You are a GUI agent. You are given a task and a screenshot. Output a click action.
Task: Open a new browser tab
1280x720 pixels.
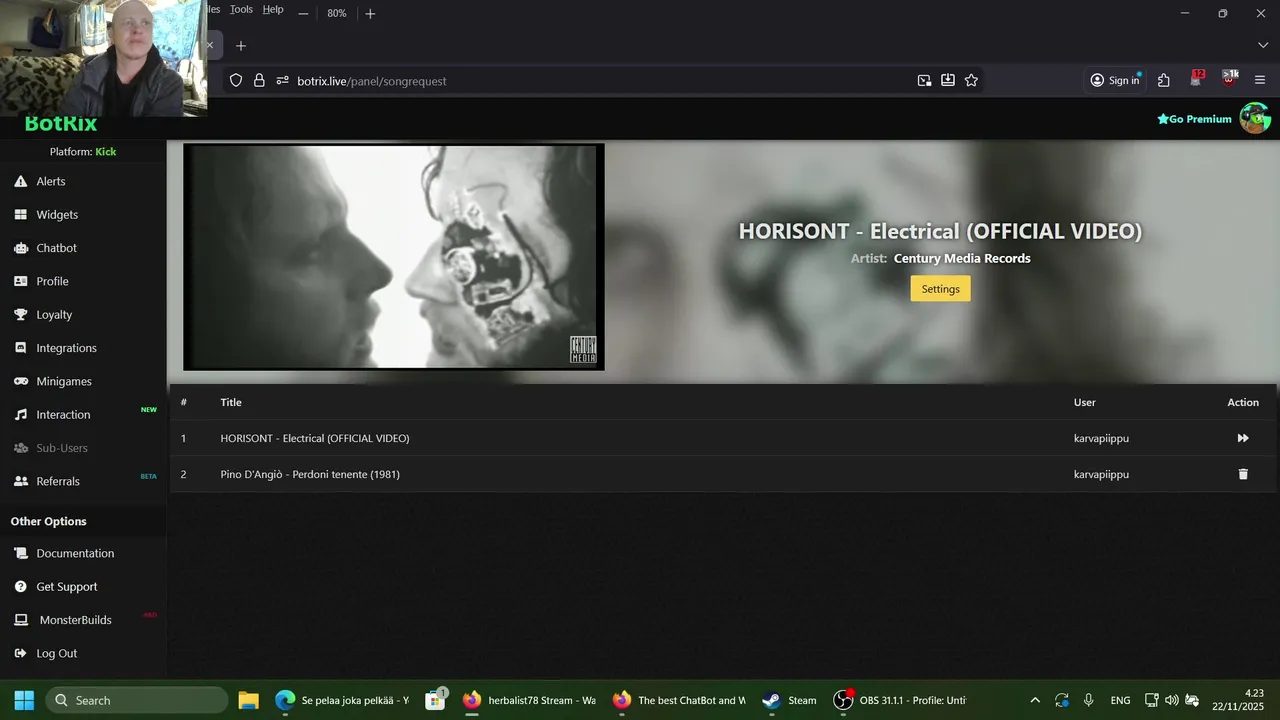241,46
